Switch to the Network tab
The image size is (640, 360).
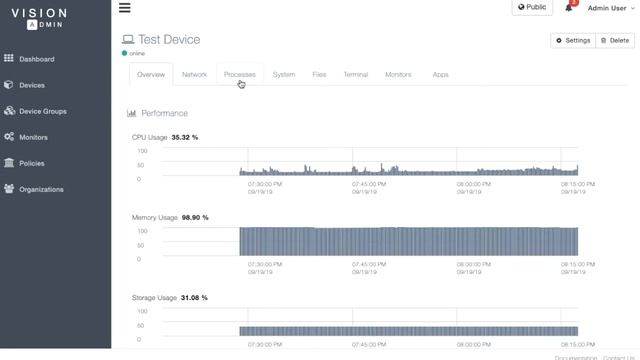(194, 75)
